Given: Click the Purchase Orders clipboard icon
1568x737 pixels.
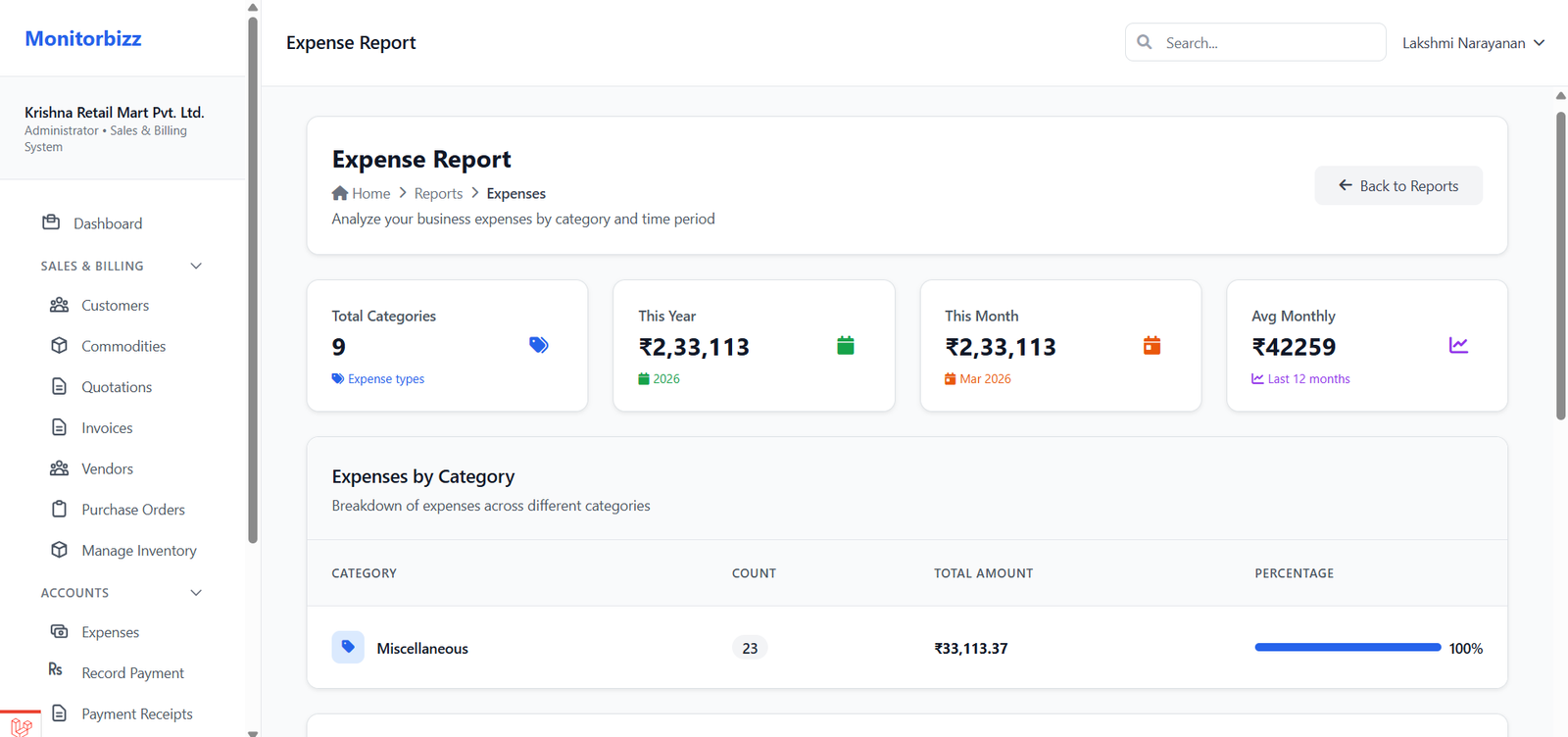Looking at the screenshot, I should click(x=59, y=509).
